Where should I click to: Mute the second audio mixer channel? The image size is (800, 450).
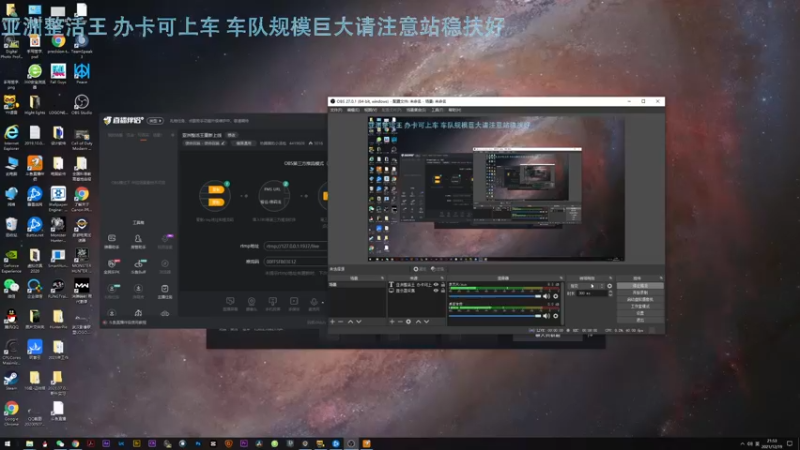coord(546,316)
